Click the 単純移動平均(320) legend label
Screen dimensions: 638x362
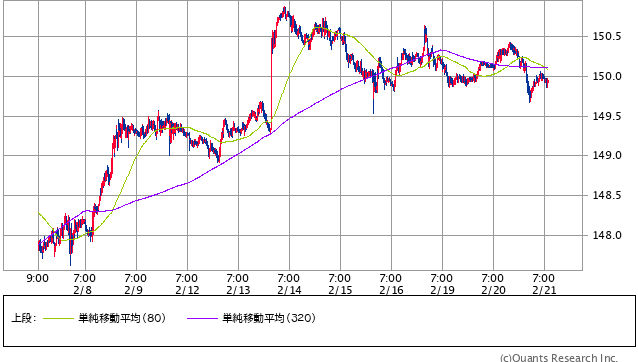coord(269,318)
